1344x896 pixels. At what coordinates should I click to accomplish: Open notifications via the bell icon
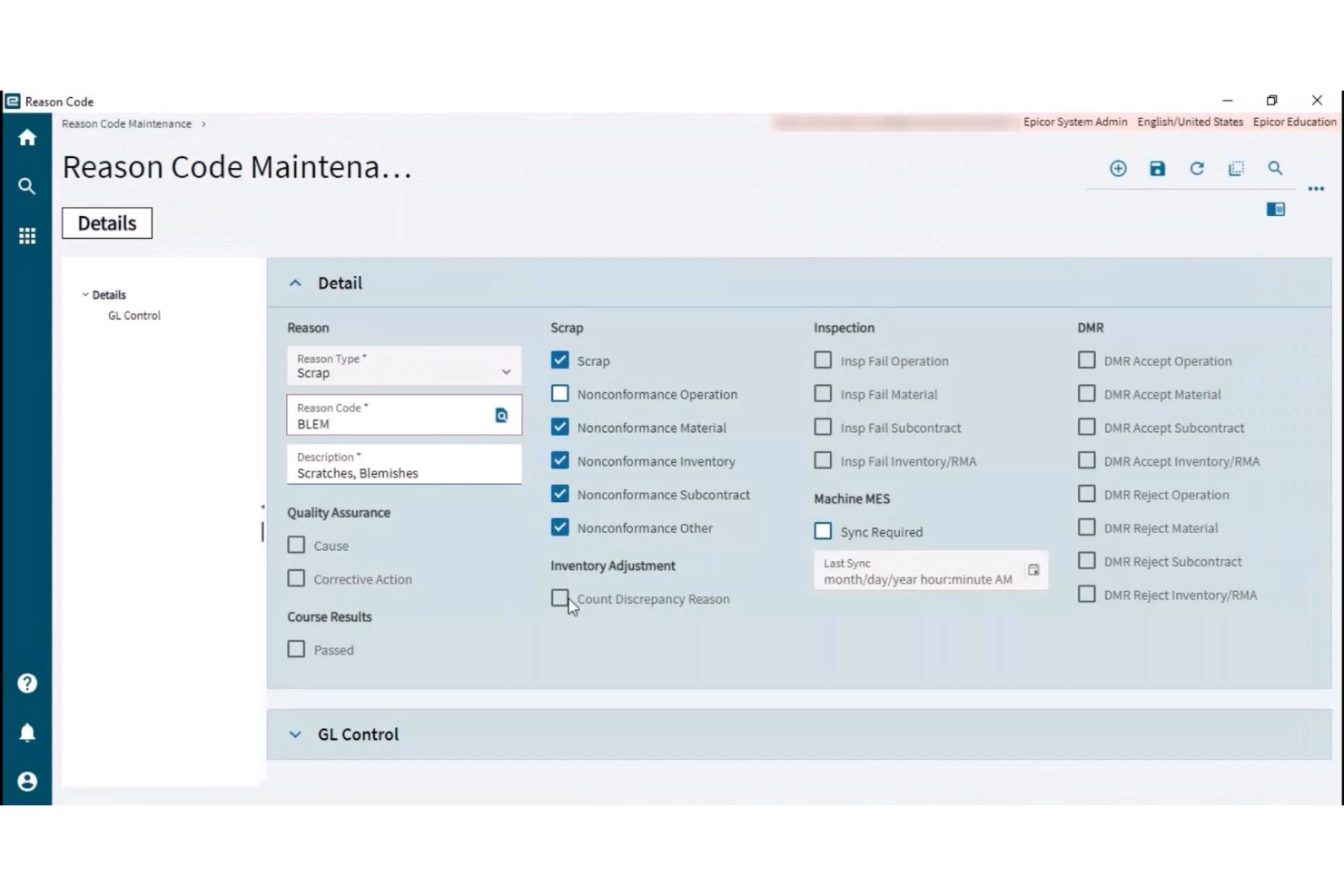click(x=26, y=732)
